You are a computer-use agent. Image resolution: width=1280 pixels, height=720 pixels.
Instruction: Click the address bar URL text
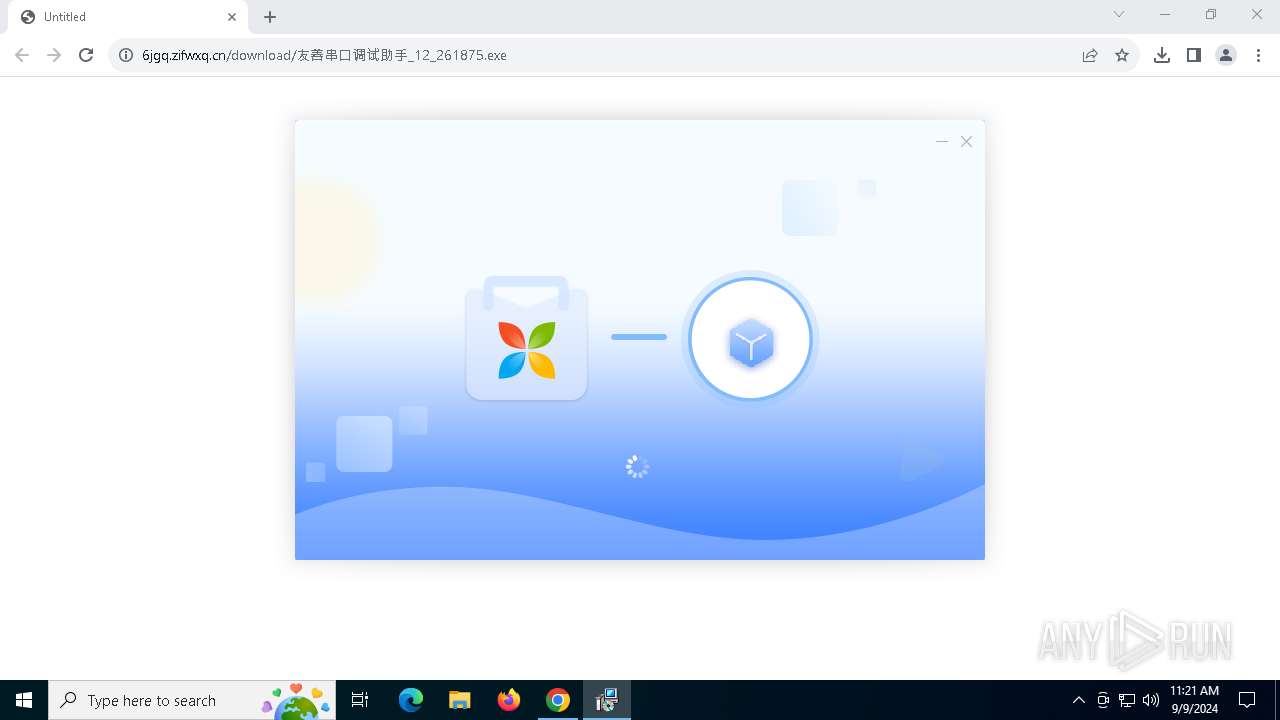click(x=324, y=55)
